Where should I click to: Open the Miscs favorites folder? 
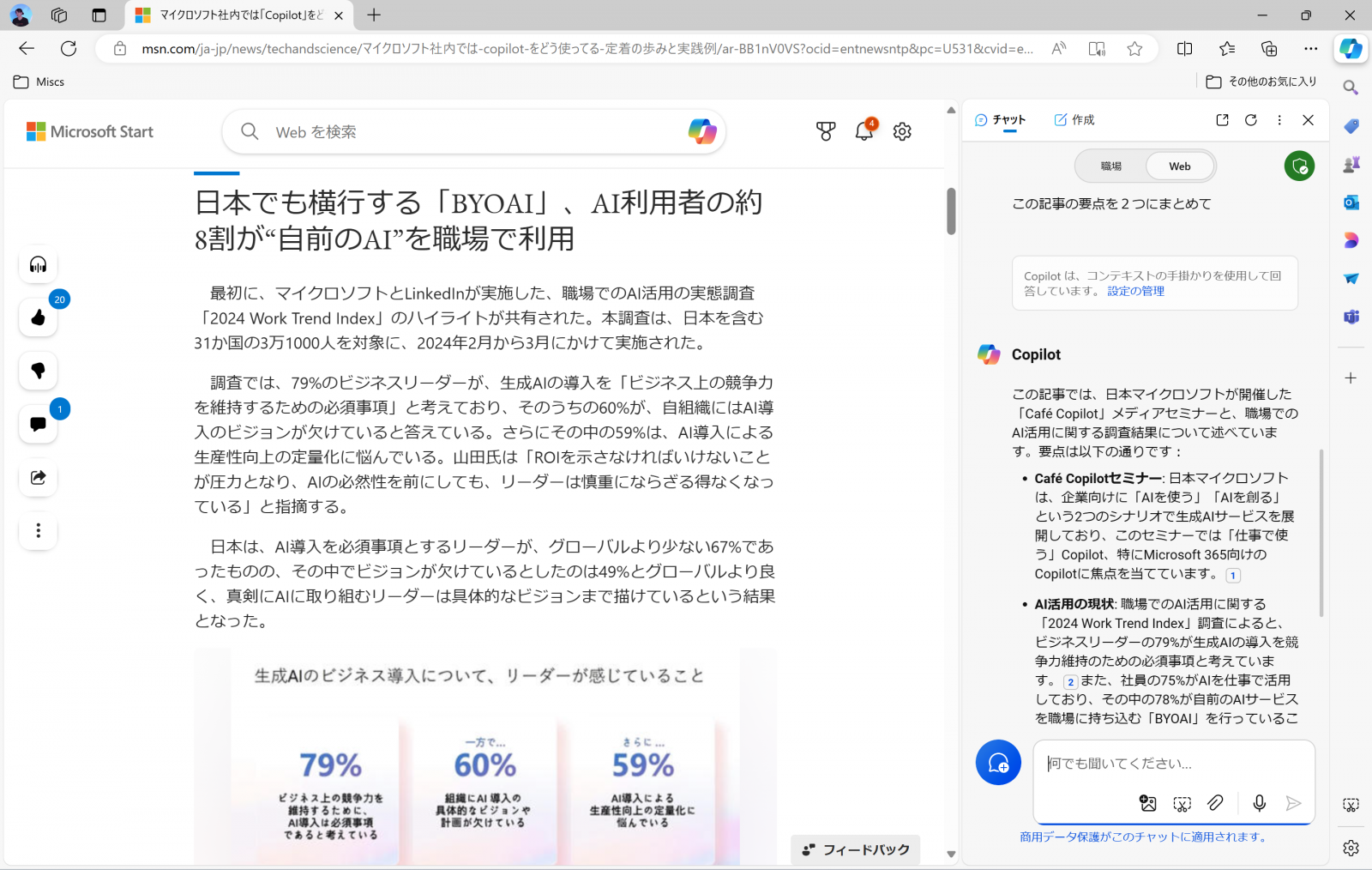point(39,82)
